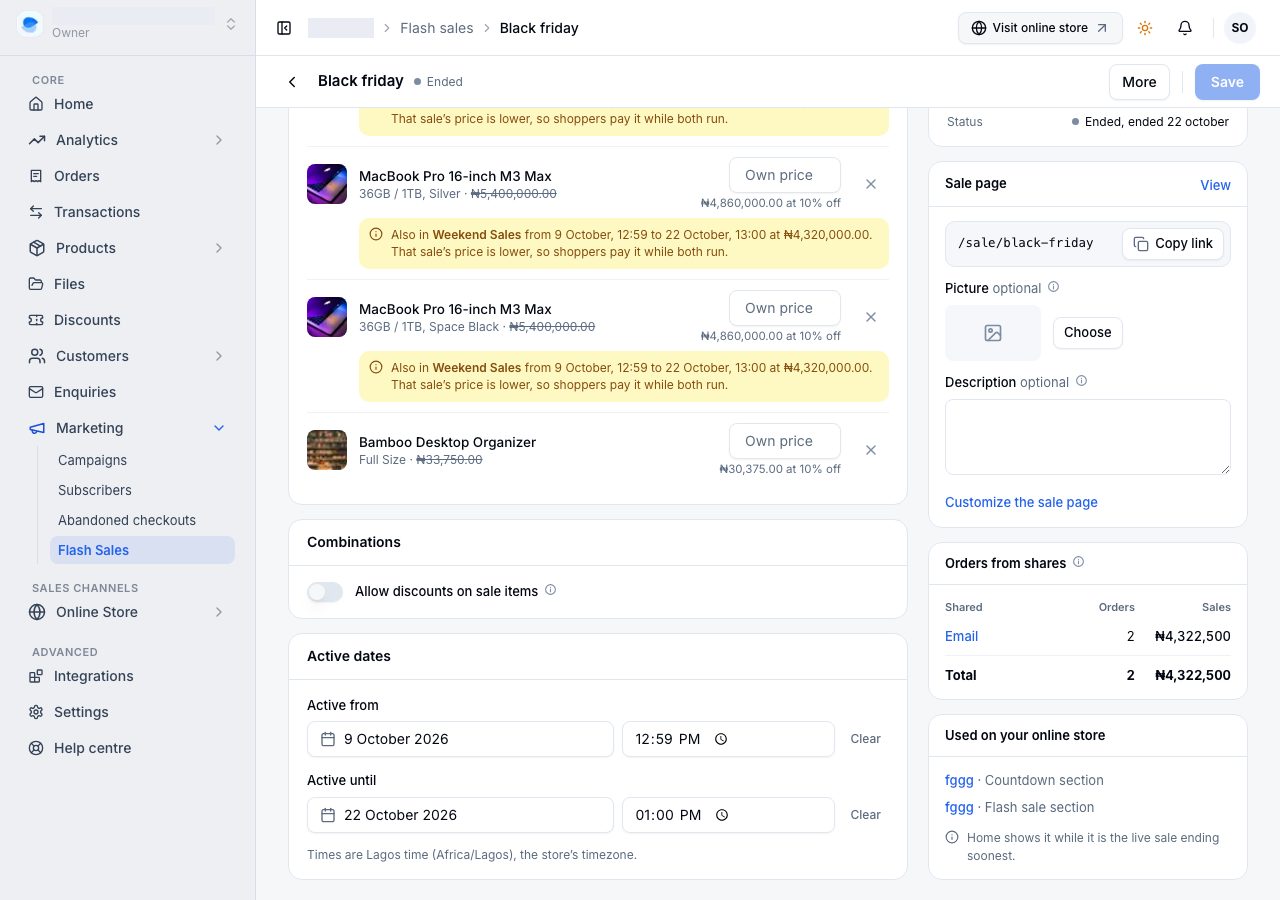Clear the Active from date

pyautogui.click(x=865, y=739)
